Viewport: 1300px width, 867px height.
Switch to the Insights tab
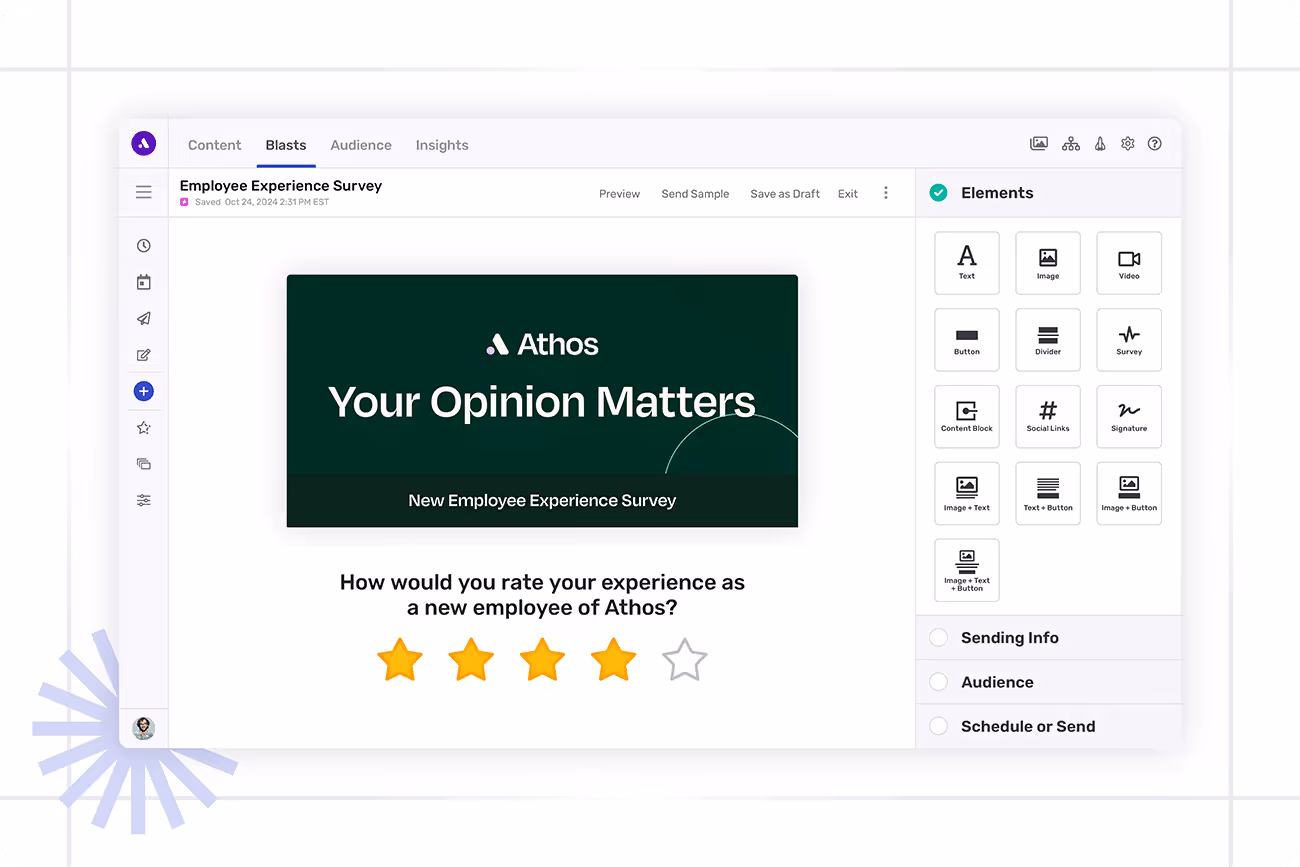442,145
